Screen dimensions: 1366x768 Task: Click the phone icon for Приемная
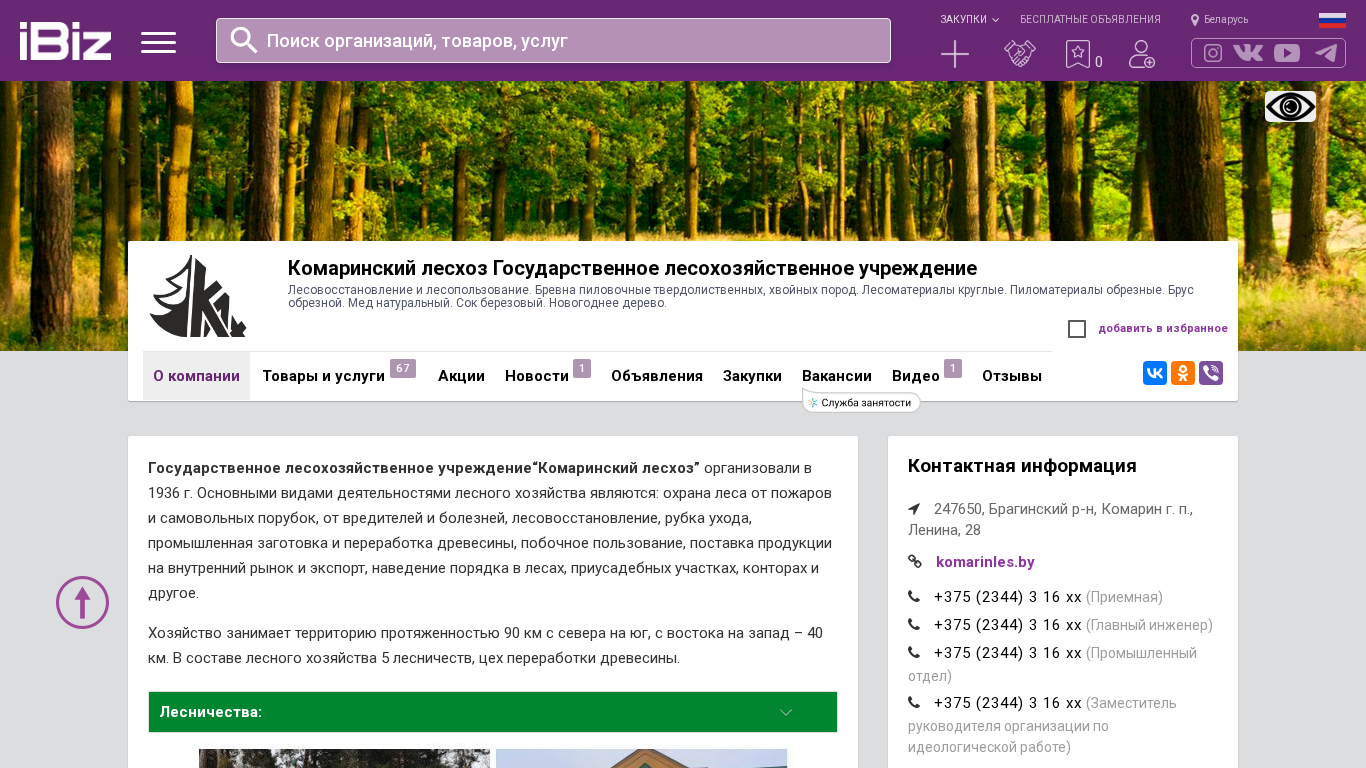(914, 597)
